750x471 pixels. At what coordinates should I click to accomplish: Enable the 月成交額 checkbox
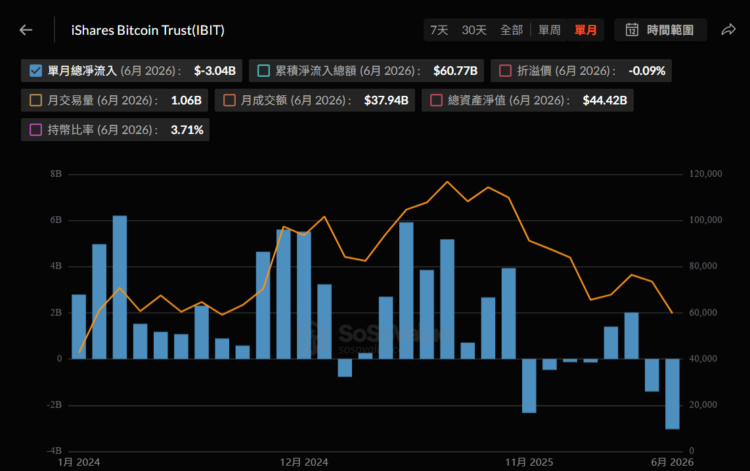tap(229, 100)
